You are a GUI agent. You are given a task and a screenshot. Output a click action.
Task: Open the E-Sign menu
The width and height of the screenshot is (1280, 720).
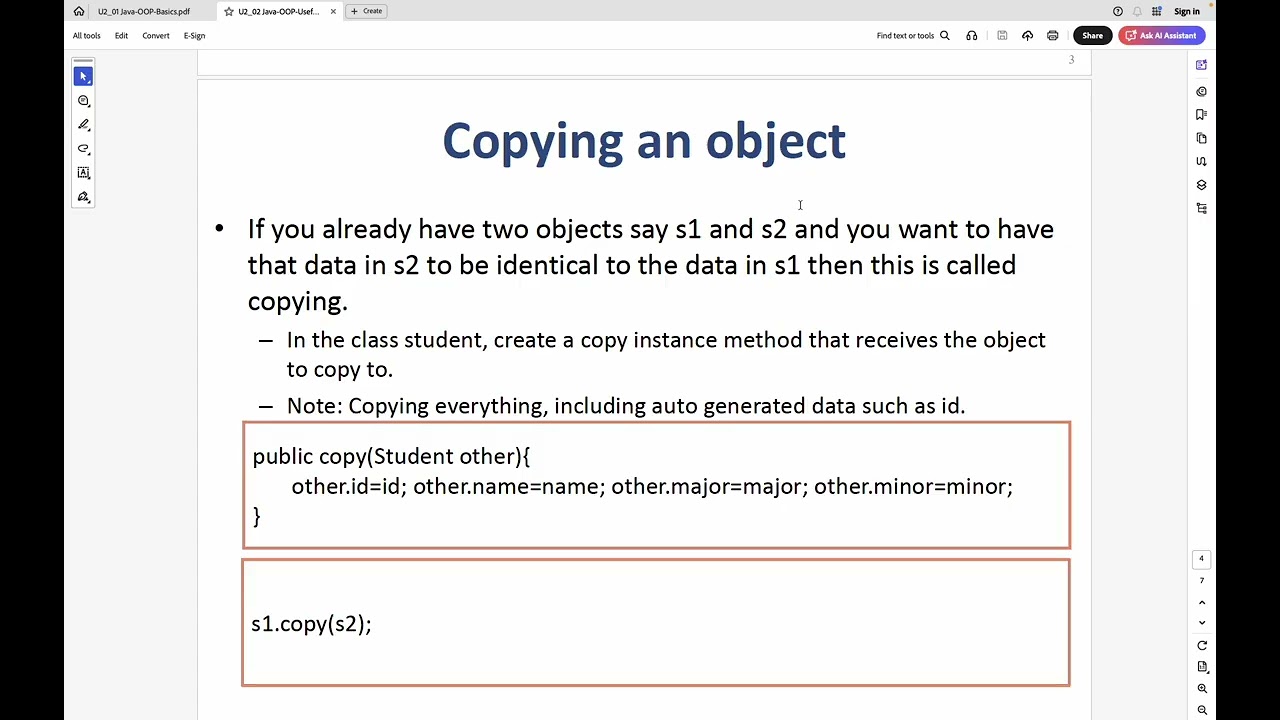point(194,36)
